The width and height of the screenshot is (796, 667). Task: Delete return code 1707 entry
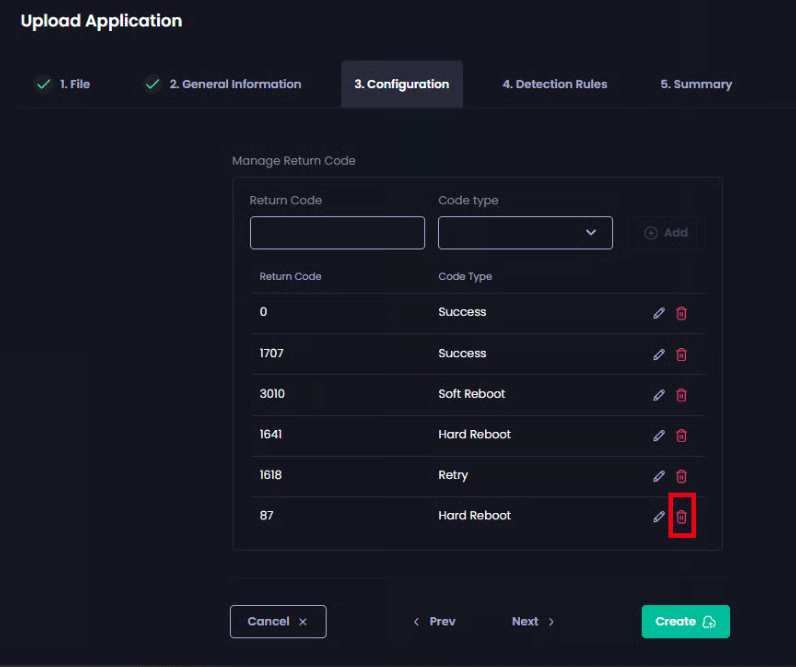pyautogui.click(x=681, y=354)
